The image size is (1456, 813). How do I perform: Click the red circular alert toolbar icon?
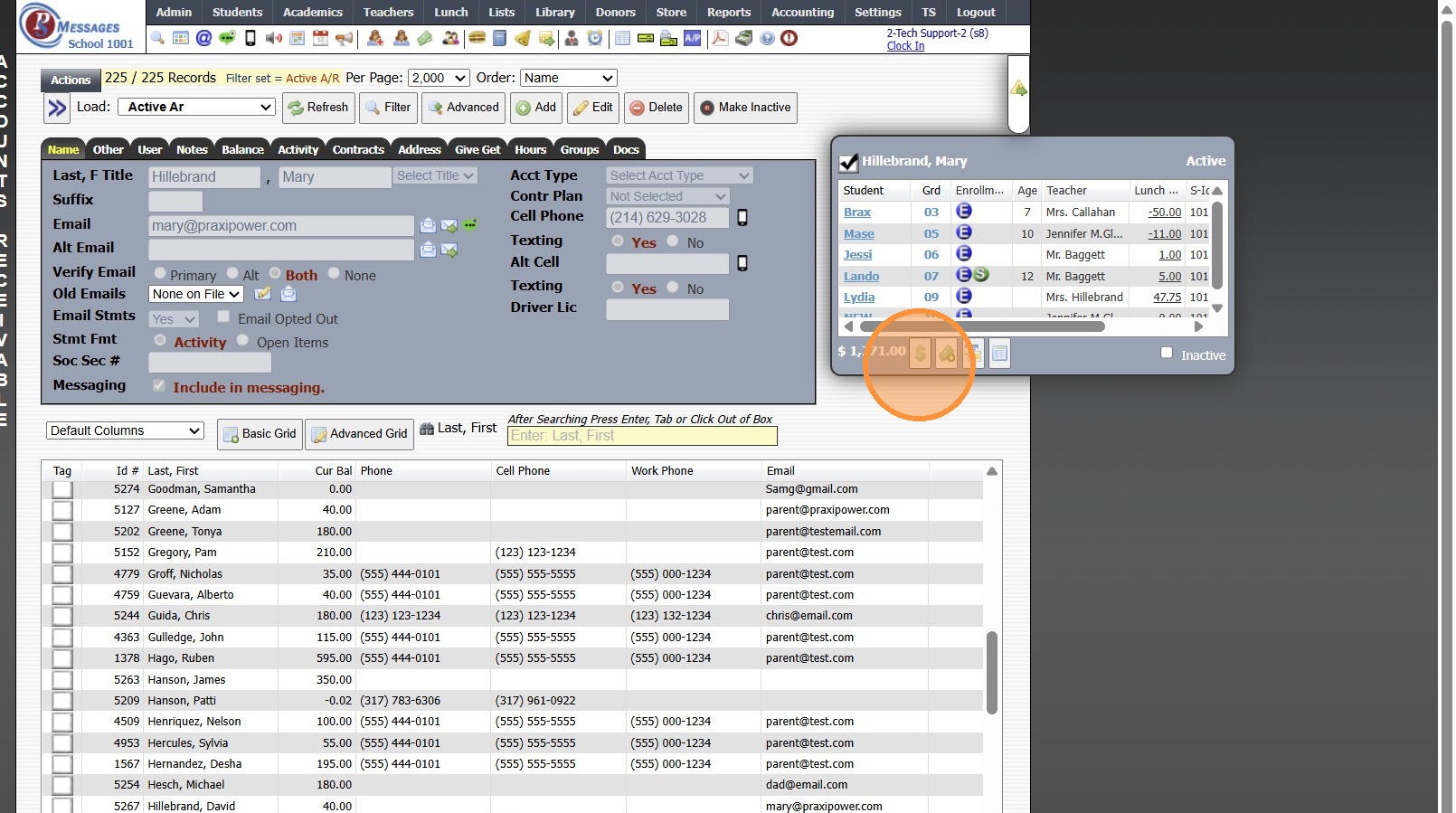click(x=789, y=38)
